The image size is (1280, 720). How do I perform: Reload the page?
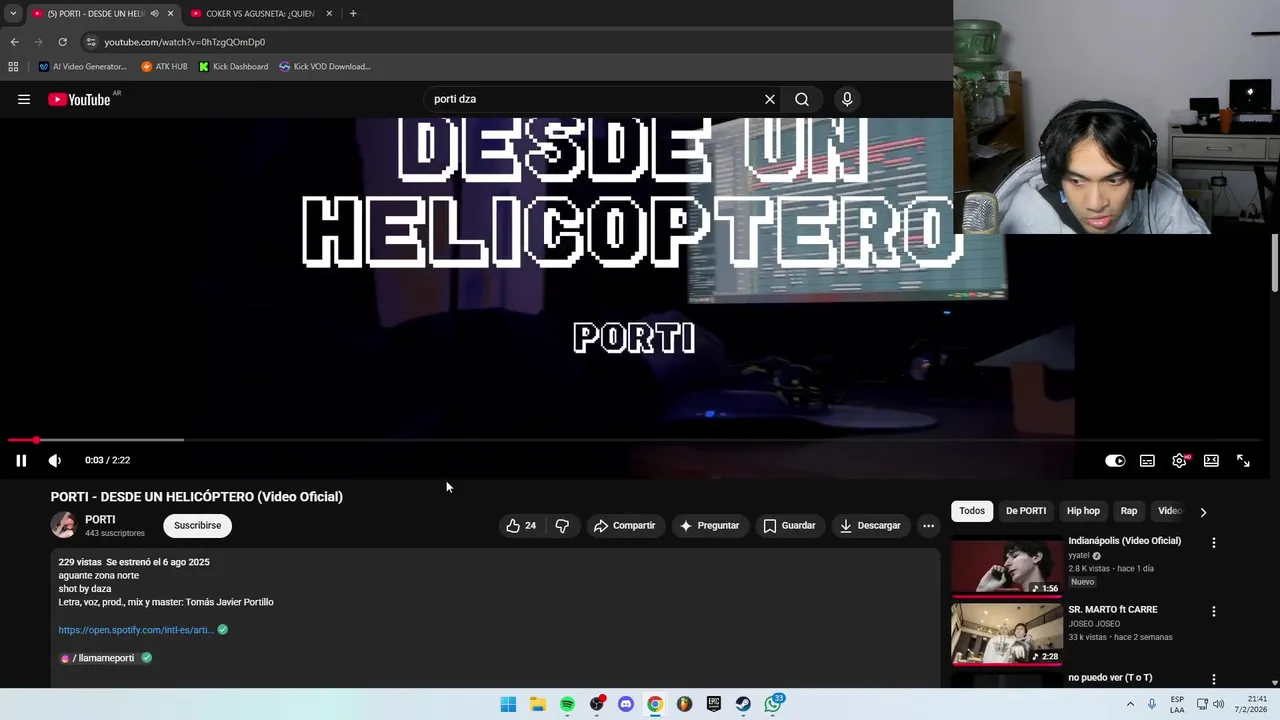pyautogui.click(x=62, y=42)
